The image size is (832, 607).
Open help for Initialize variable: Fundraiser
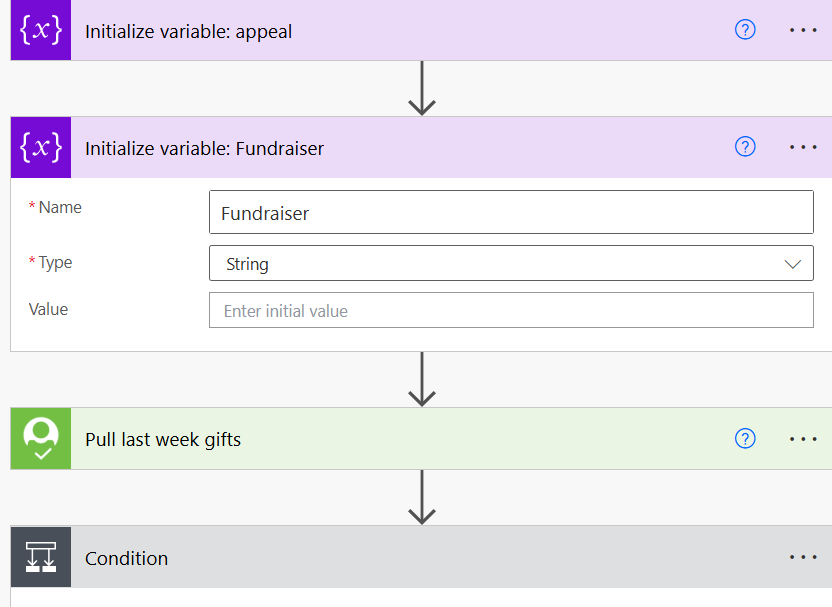pos(745,146)
